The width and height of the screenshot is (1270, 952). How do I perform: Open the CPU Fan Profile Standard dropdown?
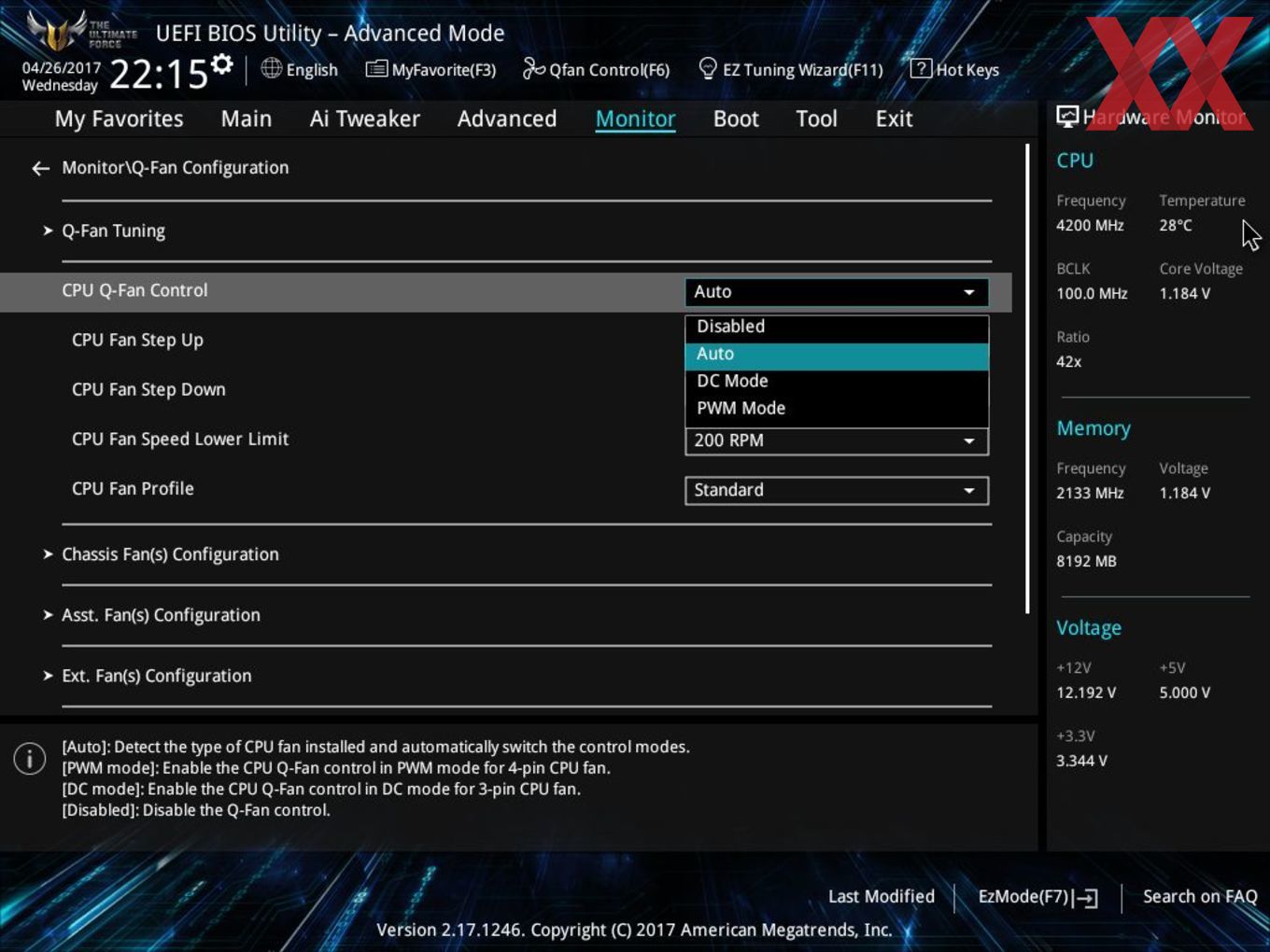[837, 490]
